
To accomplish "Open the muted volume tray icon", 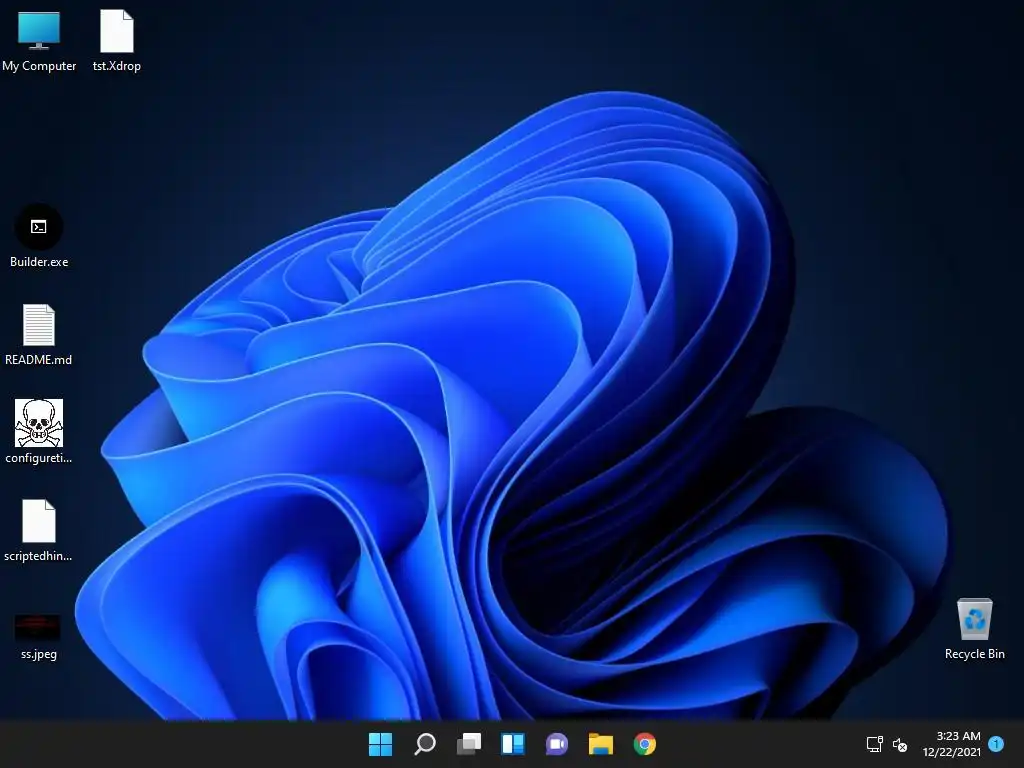I will [900, 744].
